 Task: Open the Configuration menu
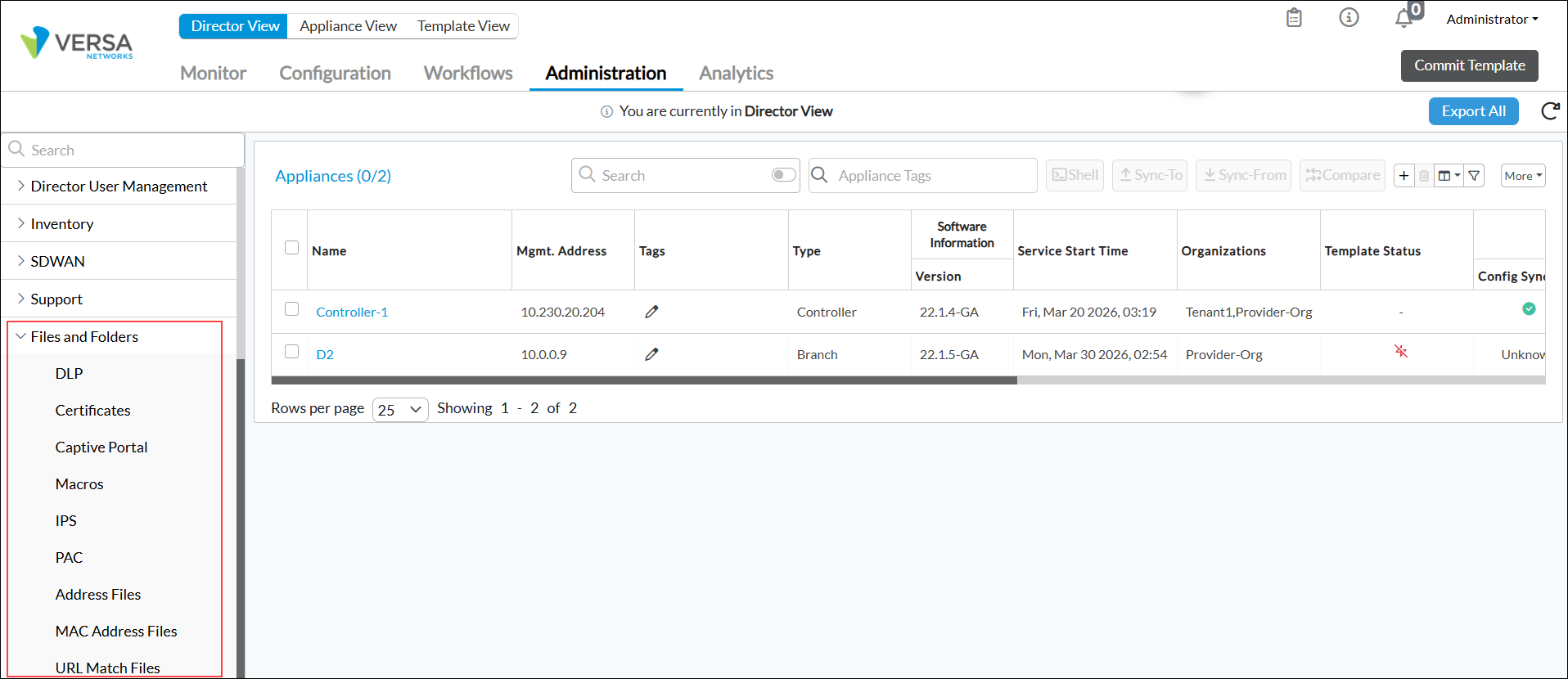click(335, 73)
